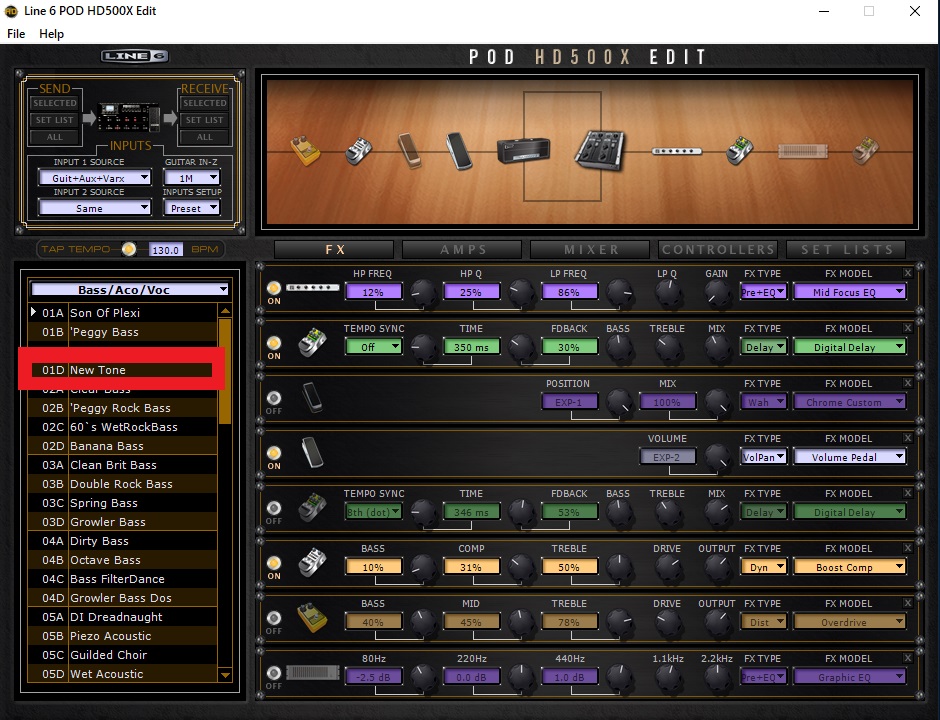Switch to the AMPS tab
Screen dimensions: 940x720
[462, 249]
